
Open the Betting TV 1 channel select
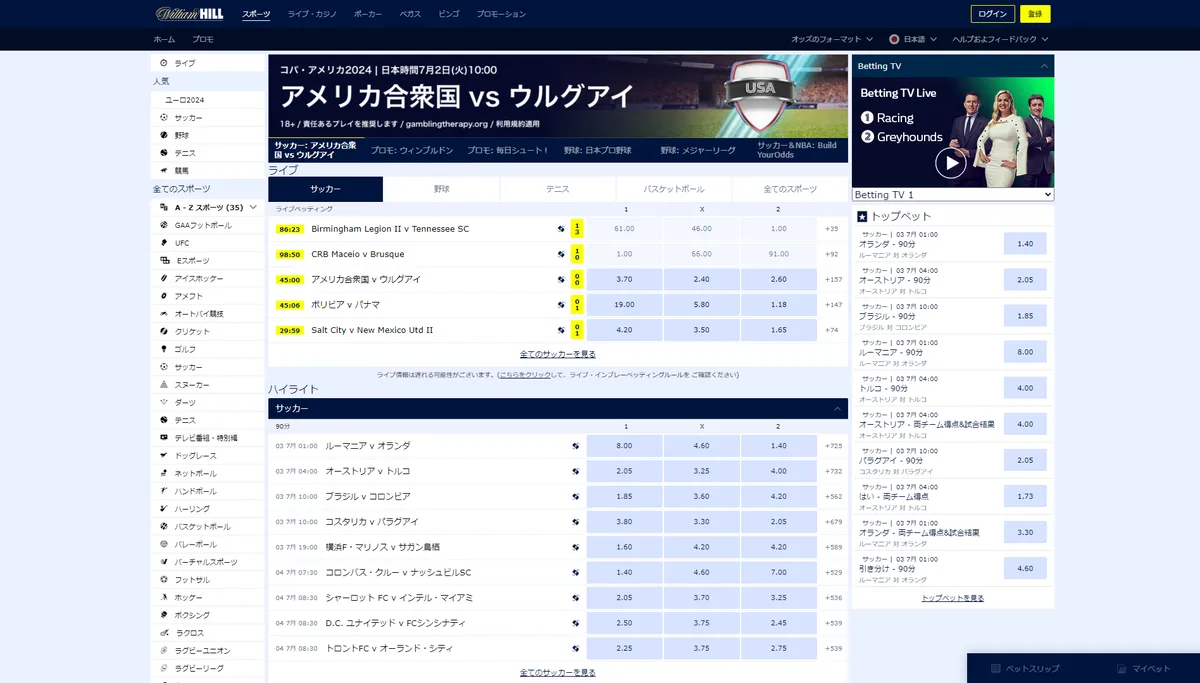point(953,194)
